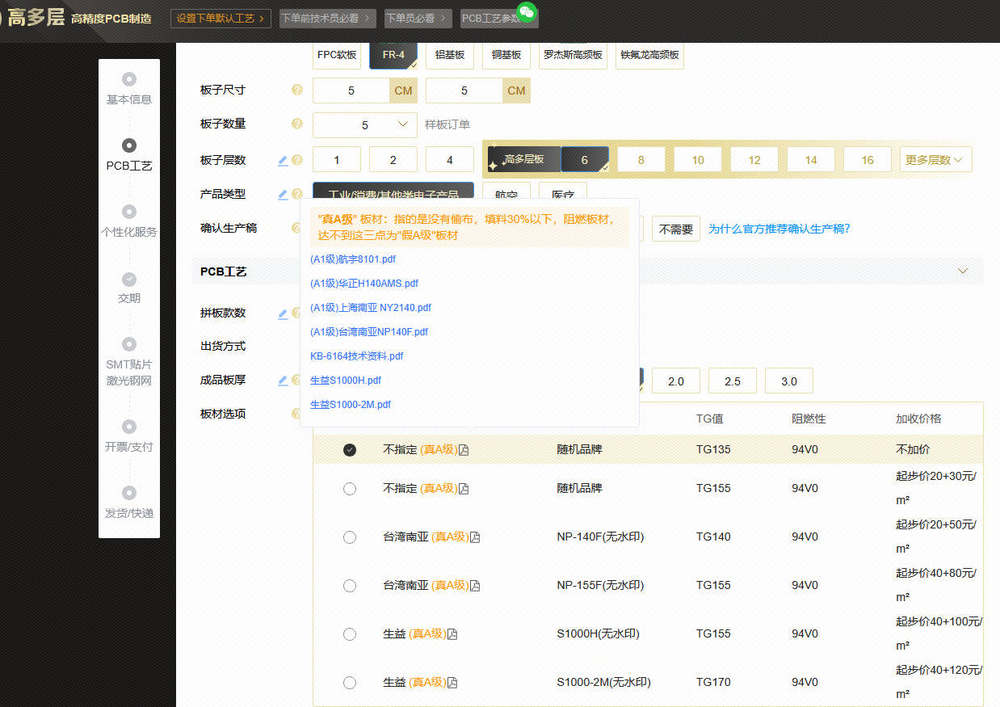Image resolution: width=1000 pixels, height=707 pixels.
Task: Click the first 板子尺寸 input field
Action: (351, 91)
